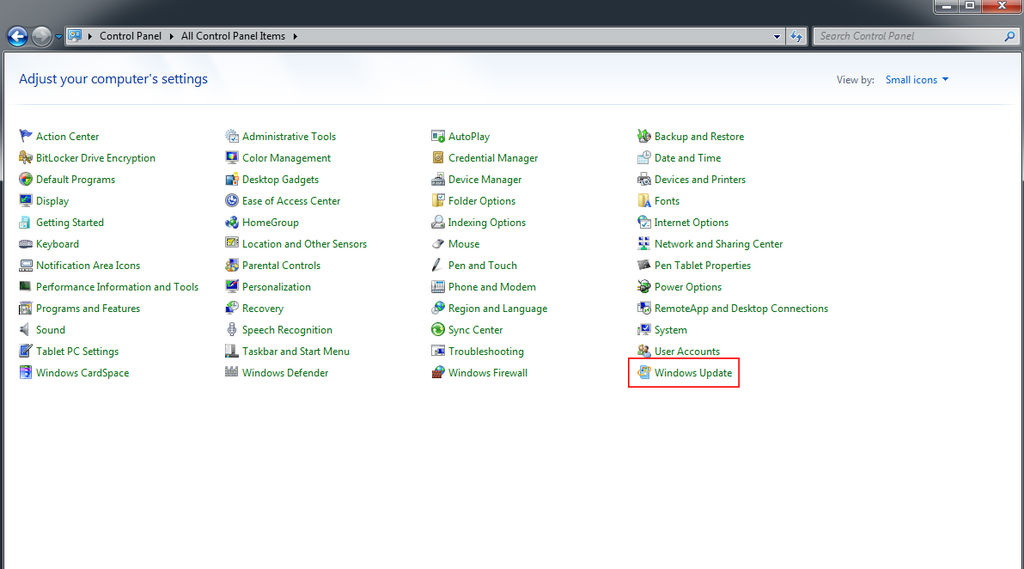
Task: Open the View by Small icons dropdown
Action: tap(917, 80)
